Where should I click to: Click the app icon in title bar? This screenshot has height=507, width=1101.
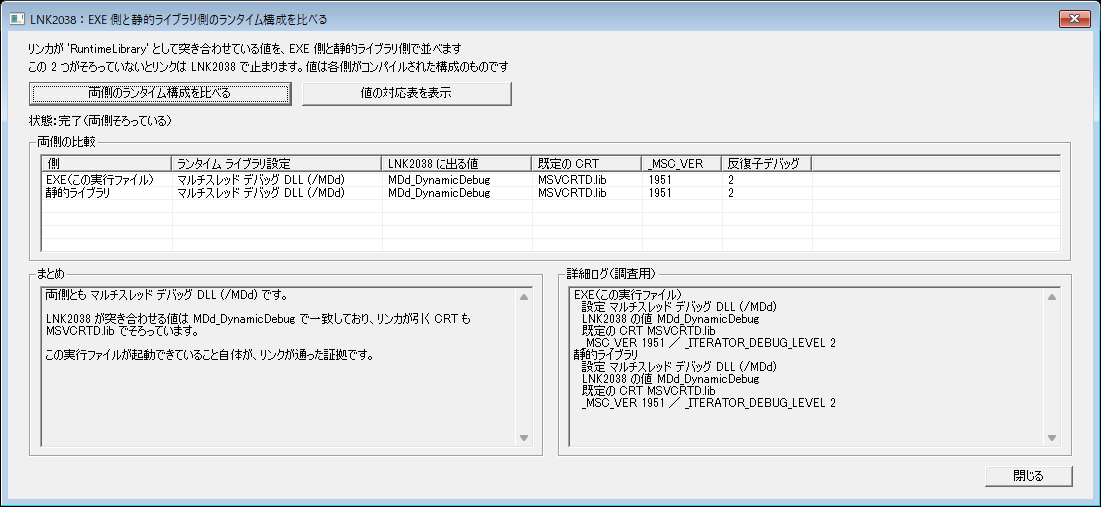[x=18, y=19]
